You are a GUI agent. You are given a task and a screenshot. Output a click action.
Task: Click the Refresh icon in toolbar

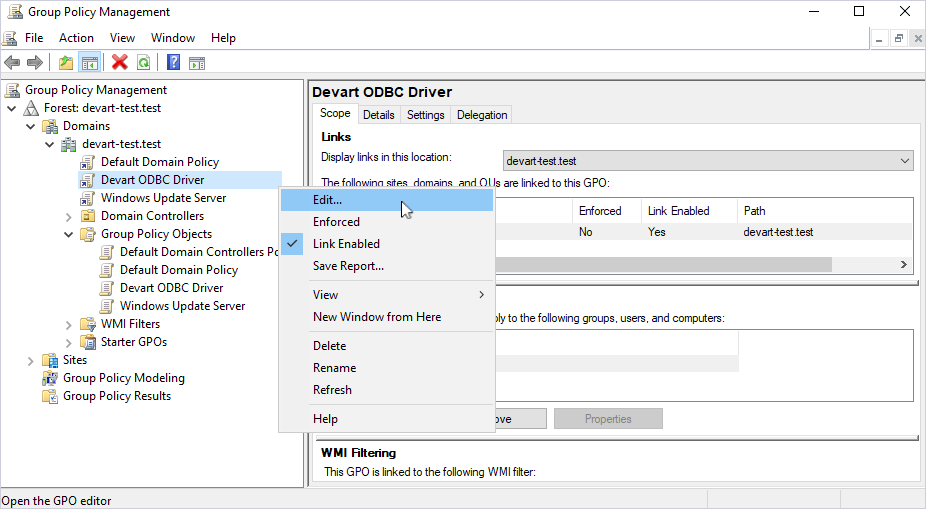click(x=144, y=63)
